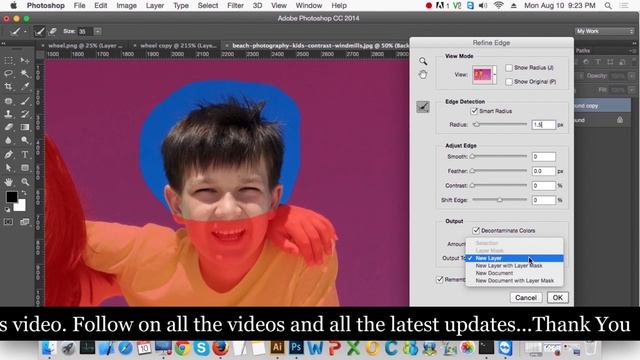This screenshot has width=640, height=360.
Task: Click the OK button in Refine Edge
Action: (x=558, y=298)
